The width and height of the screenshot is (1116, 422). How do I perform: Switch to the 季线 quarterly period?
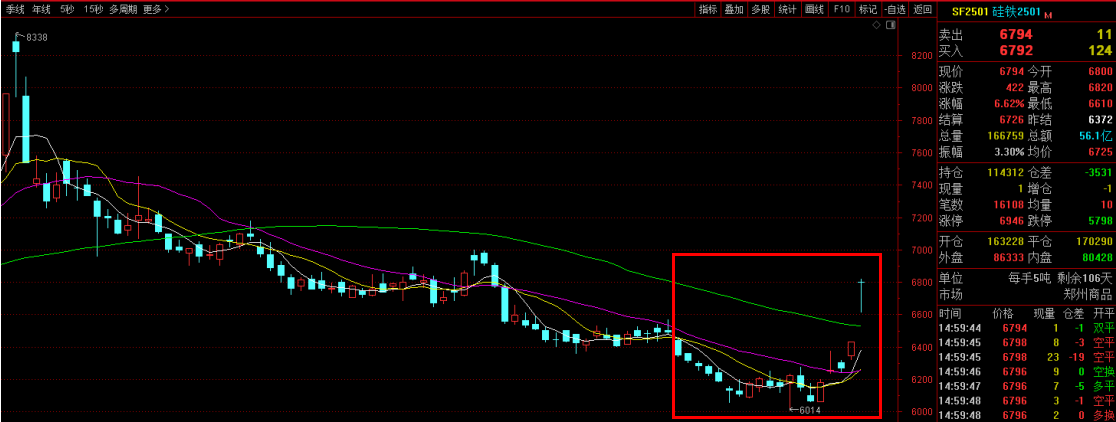14,9
